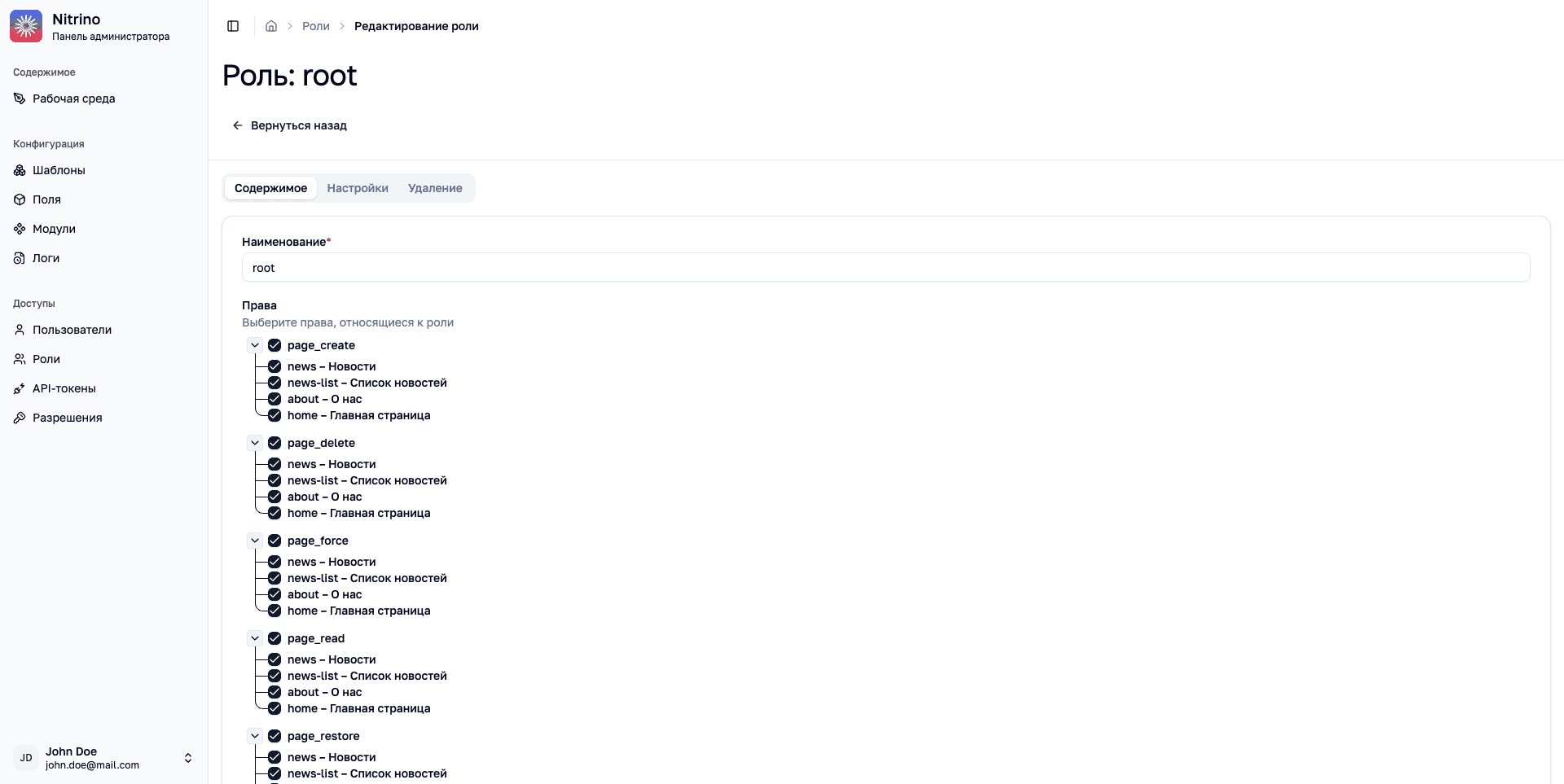Uncheck news-list – Список новостей under page_force
1564x784 pixels.
tap(275, 578)
